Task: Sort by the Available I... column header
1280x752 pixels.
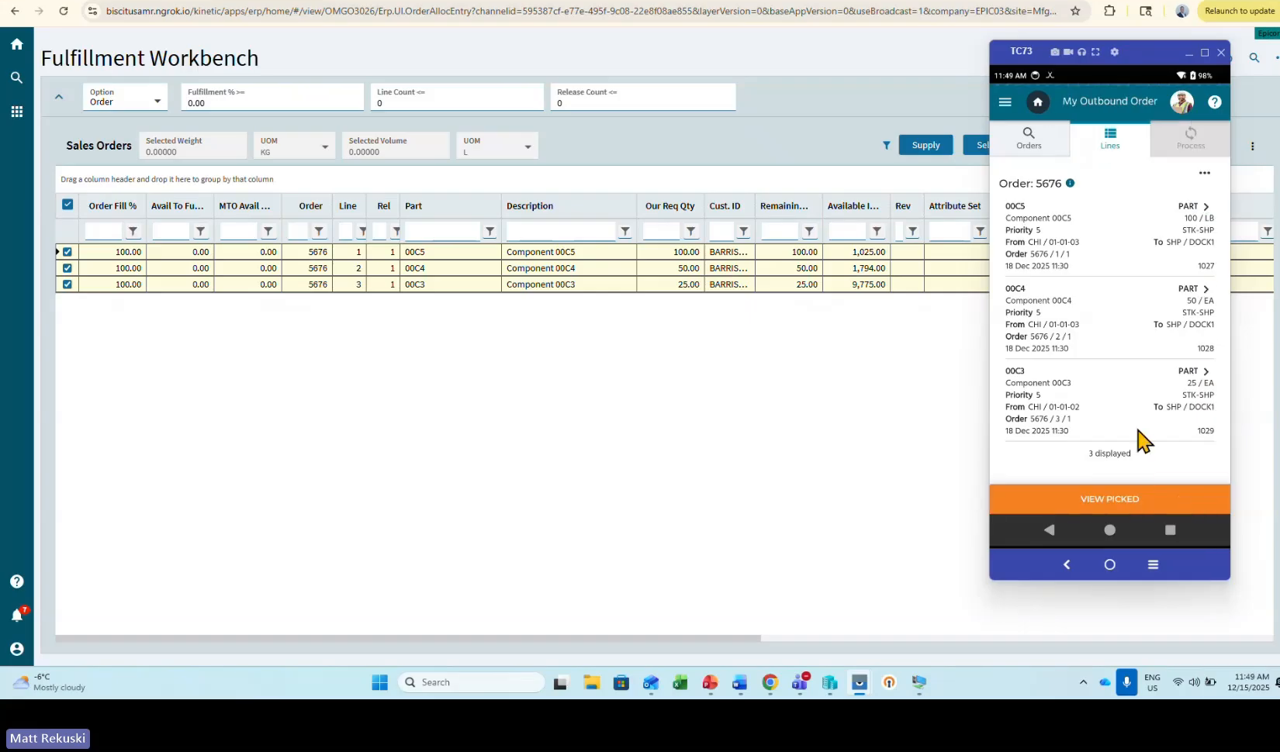Action: tap(855, 206)
